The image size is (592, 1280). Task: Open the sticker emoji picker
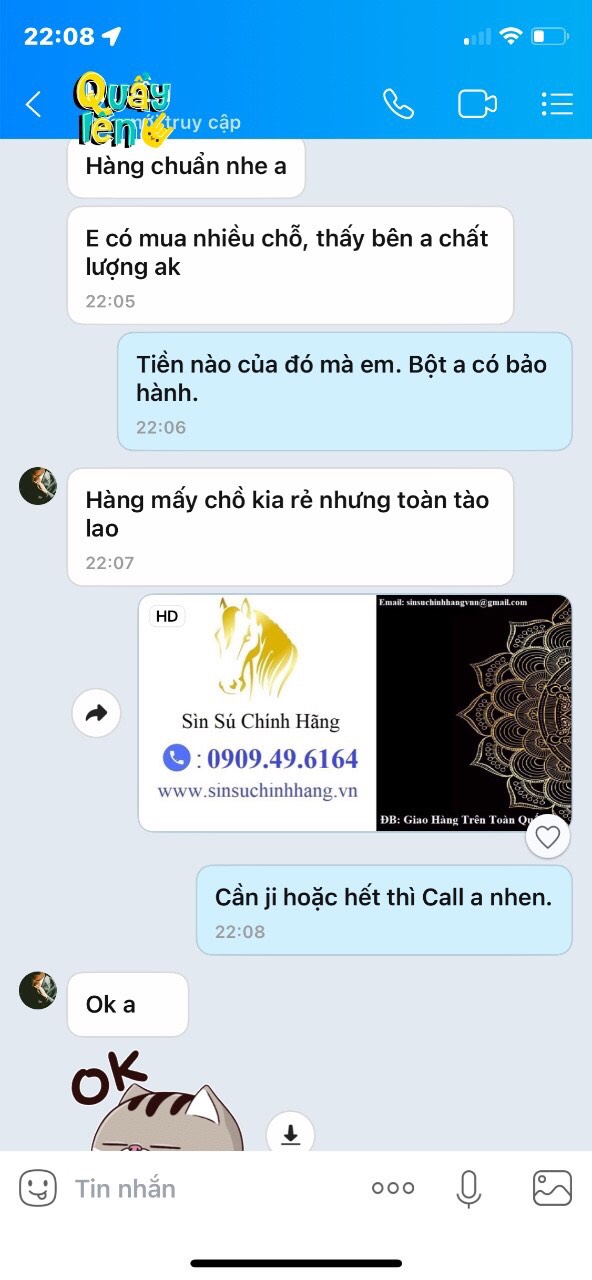point(39,1188)
